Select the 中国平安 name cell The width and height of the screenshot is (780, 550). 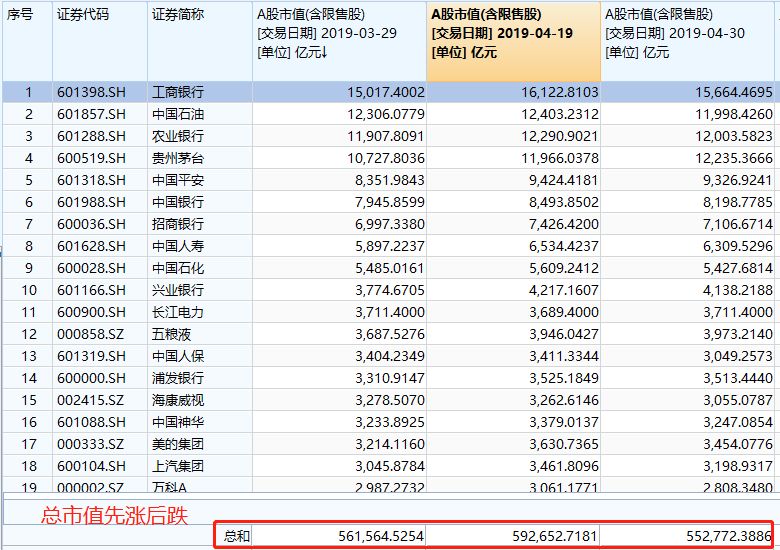(200, 180)
